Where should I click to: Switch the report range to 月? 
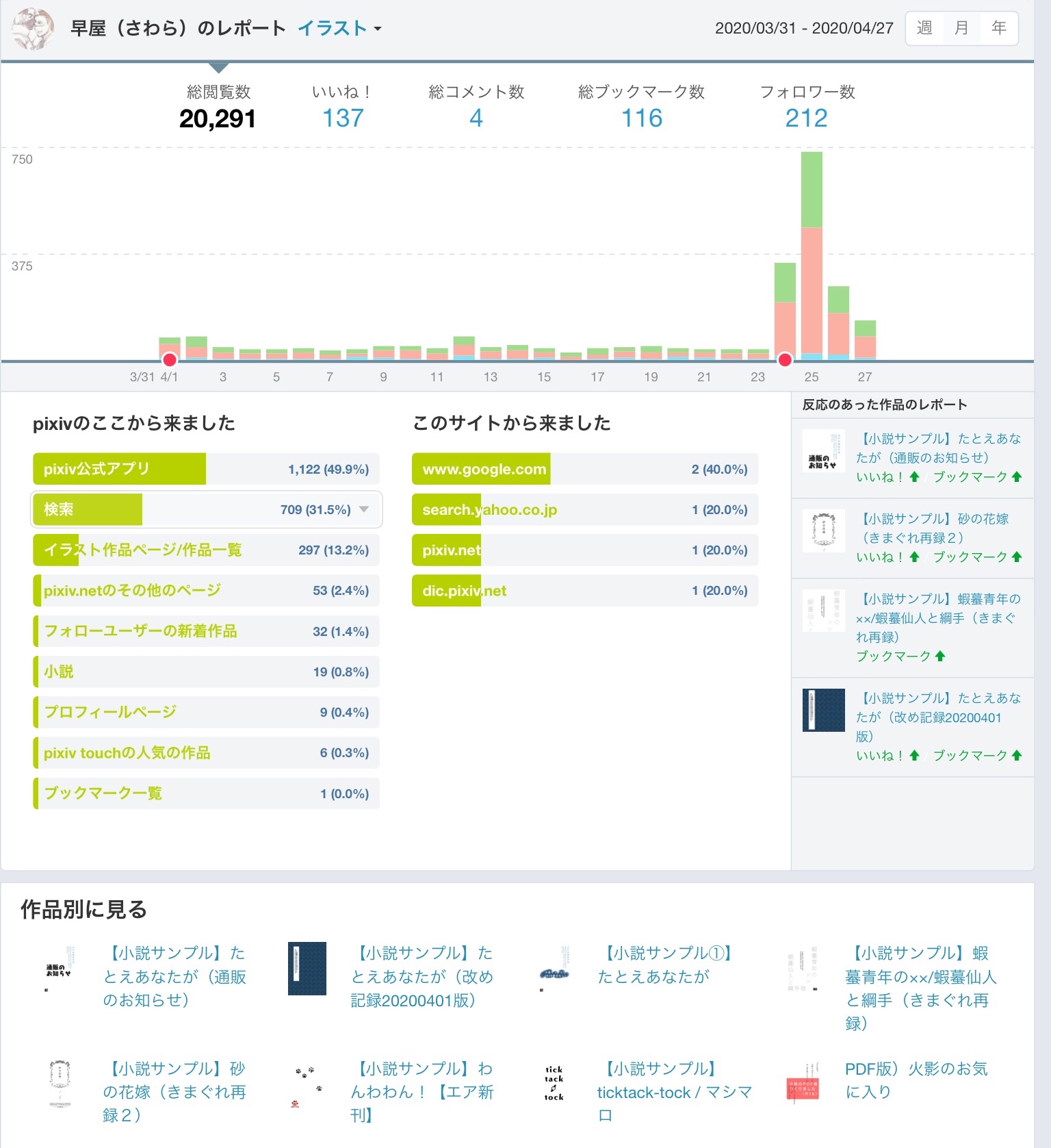pyautogui.click(x=961, y=28)
